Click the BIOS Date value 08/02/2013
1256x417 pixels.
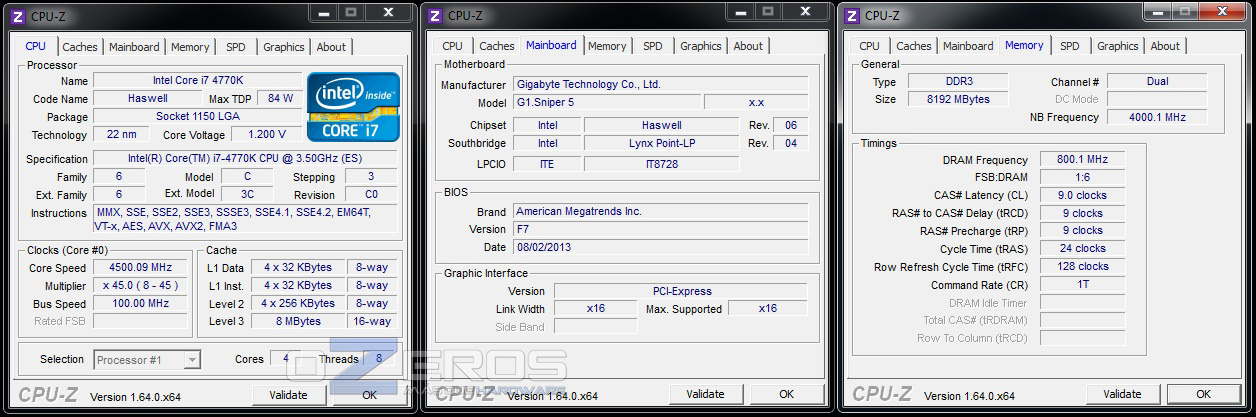pos(660,248)
